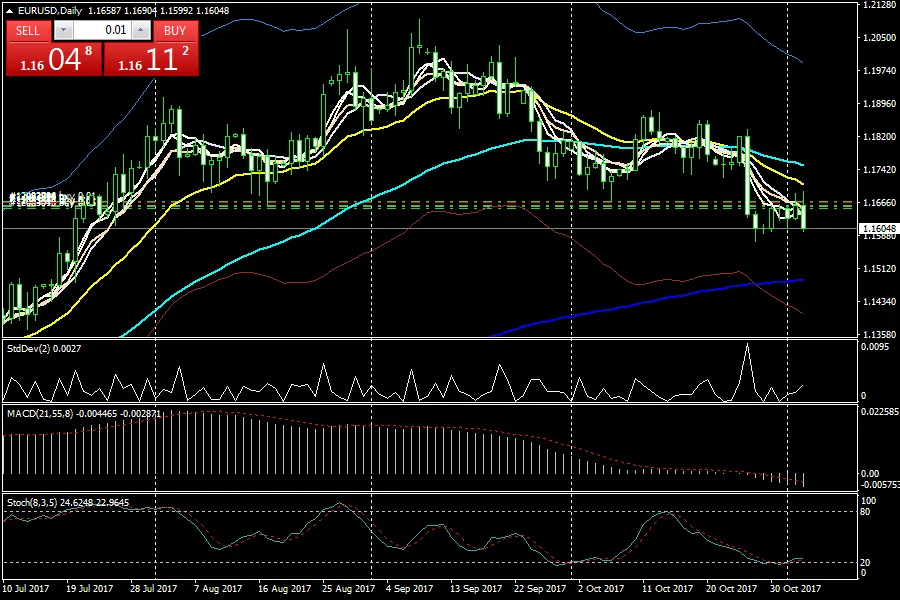900x600 pixels.
Task: Click the 0.022585 MACD scale value
Action: pyautogui.click(x=880, y=412)
